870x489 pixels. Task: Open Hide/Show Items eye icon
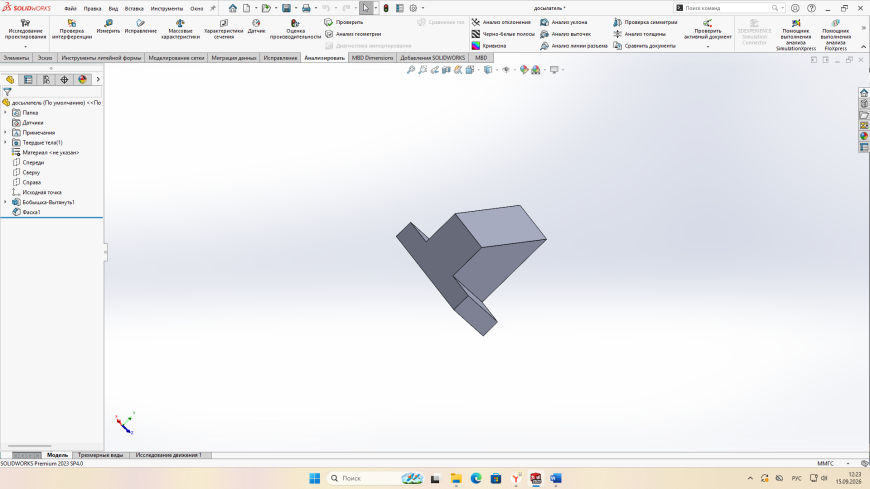click(x=505, y=70)
